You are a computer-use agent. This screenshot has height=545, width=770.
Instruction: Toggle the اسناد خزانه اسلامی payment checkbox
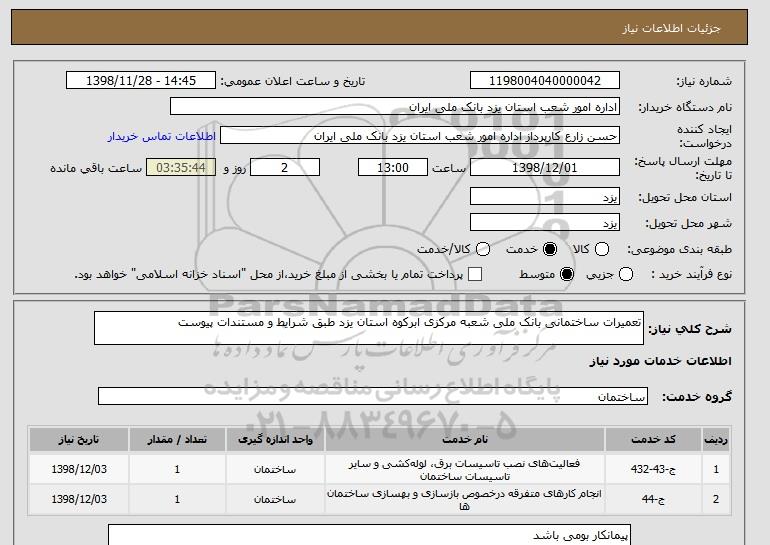point(475,274)
